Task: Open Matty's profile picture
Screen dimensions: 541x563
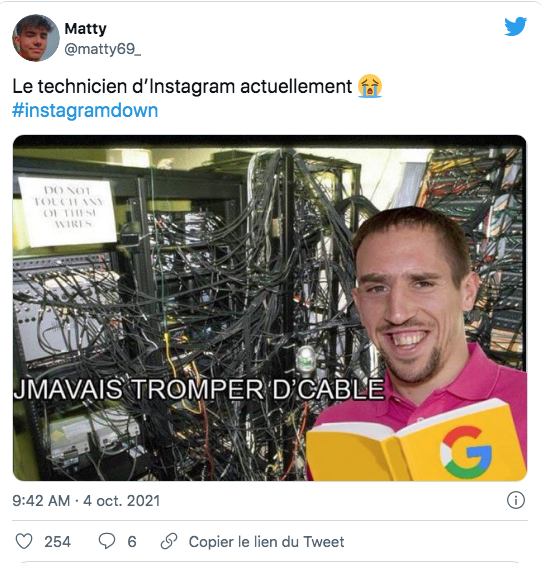Action: [36, 38]
